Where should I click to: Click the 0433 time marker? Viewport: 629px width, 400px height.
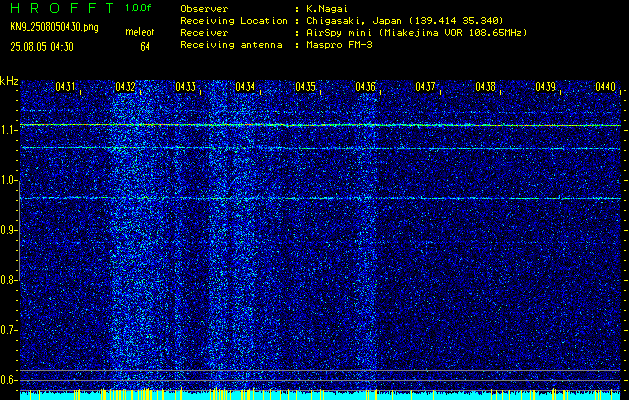click(185, 86)
